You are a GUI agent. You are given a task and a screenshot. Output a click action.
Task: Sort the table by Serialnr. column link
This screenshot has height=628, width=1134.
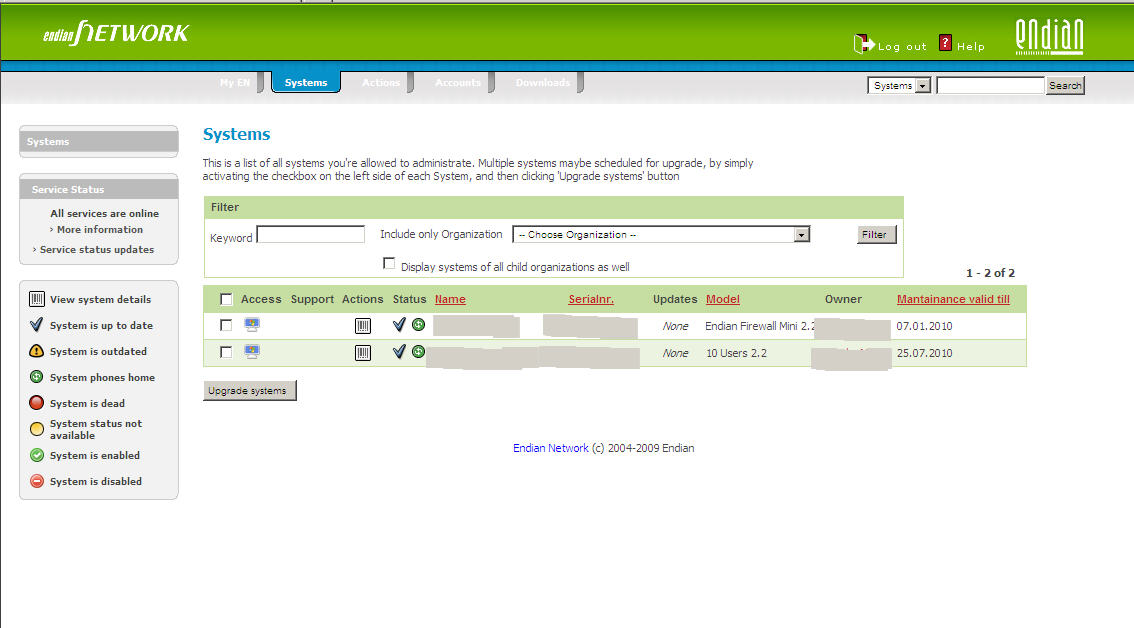pyautogui.click(x=591, y=299)
